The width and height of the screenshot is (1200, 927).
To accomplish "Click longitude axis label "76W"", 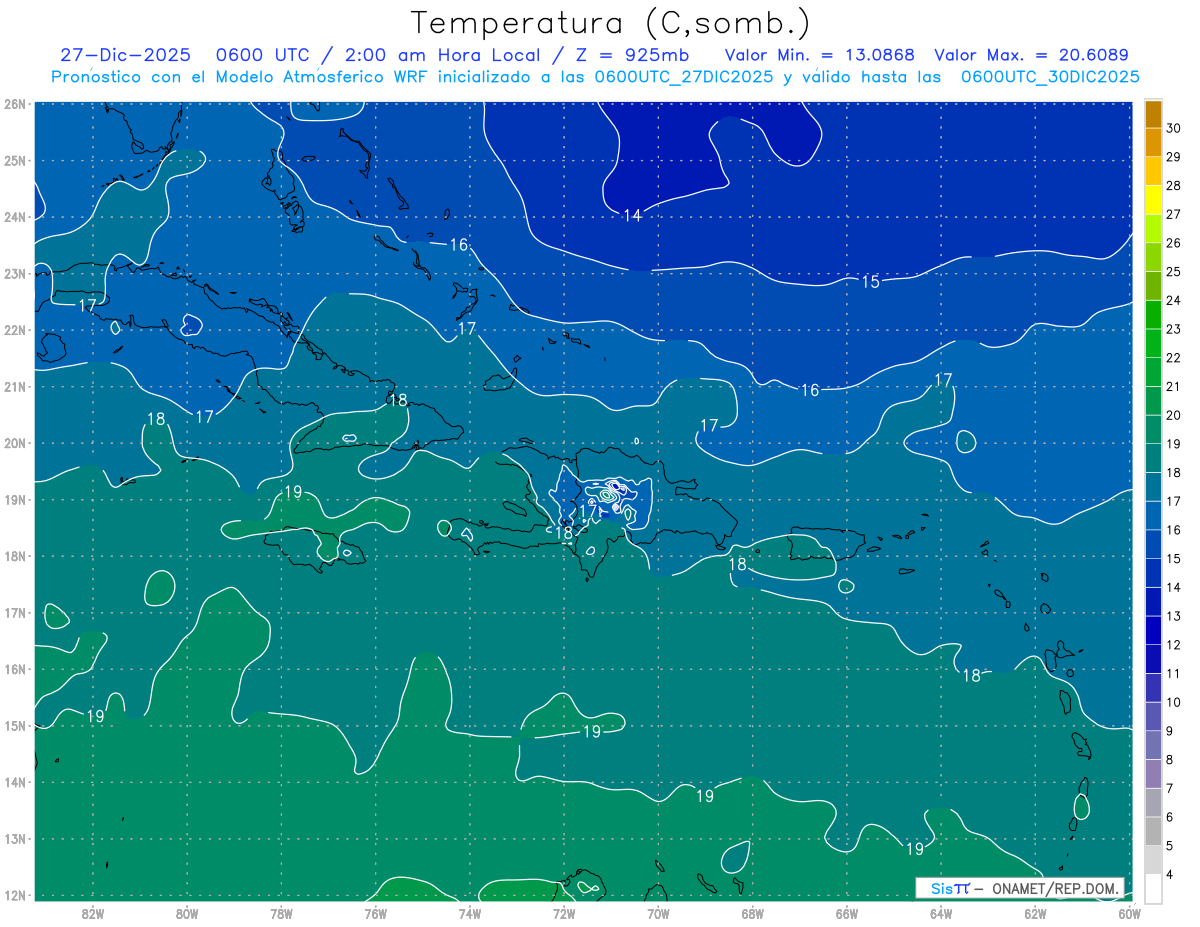I will [x=375, y=913].
